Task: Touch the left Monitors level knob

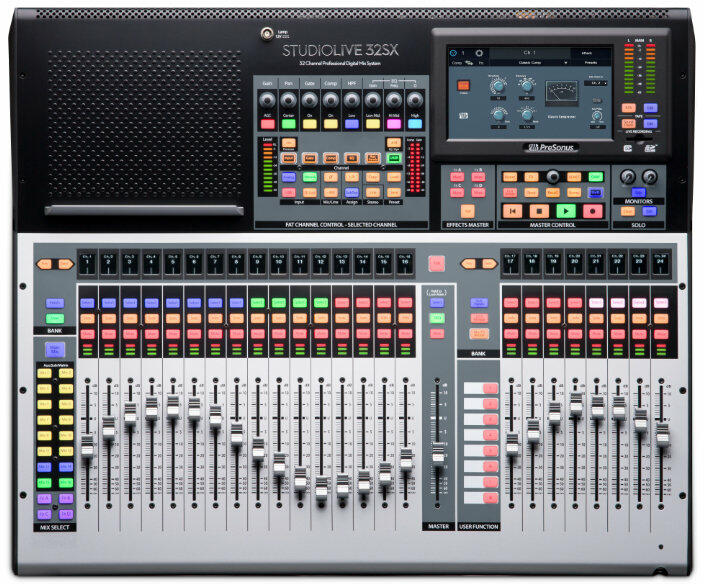Action: click(628, 177)
